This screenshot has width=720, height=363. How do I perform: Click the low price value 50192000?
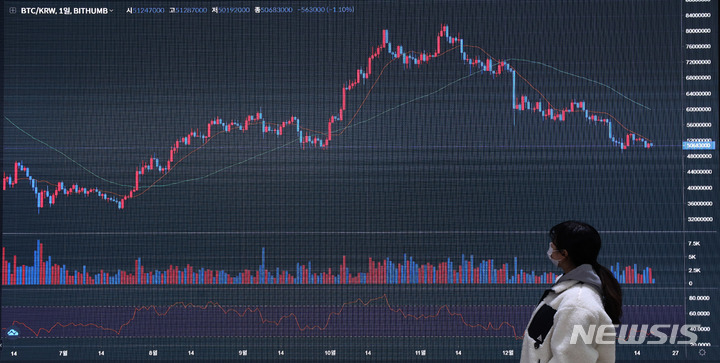[x=234, y=10]
